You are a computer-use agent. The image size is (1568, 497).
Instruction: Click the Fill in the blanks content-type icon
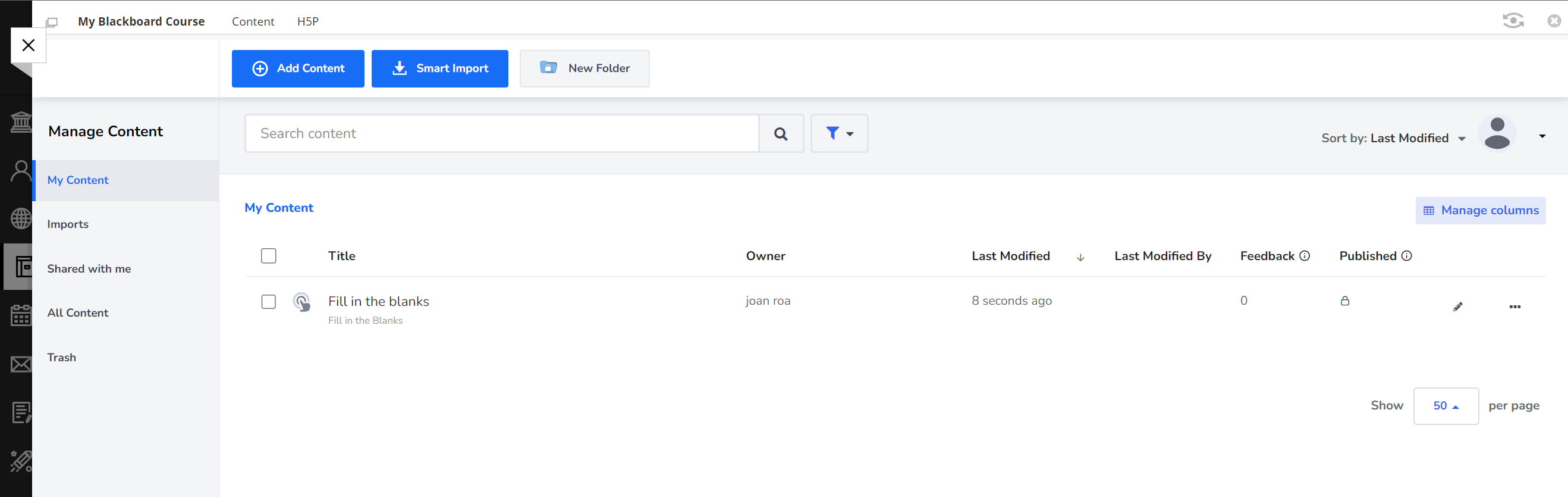[x=302, y=302]
